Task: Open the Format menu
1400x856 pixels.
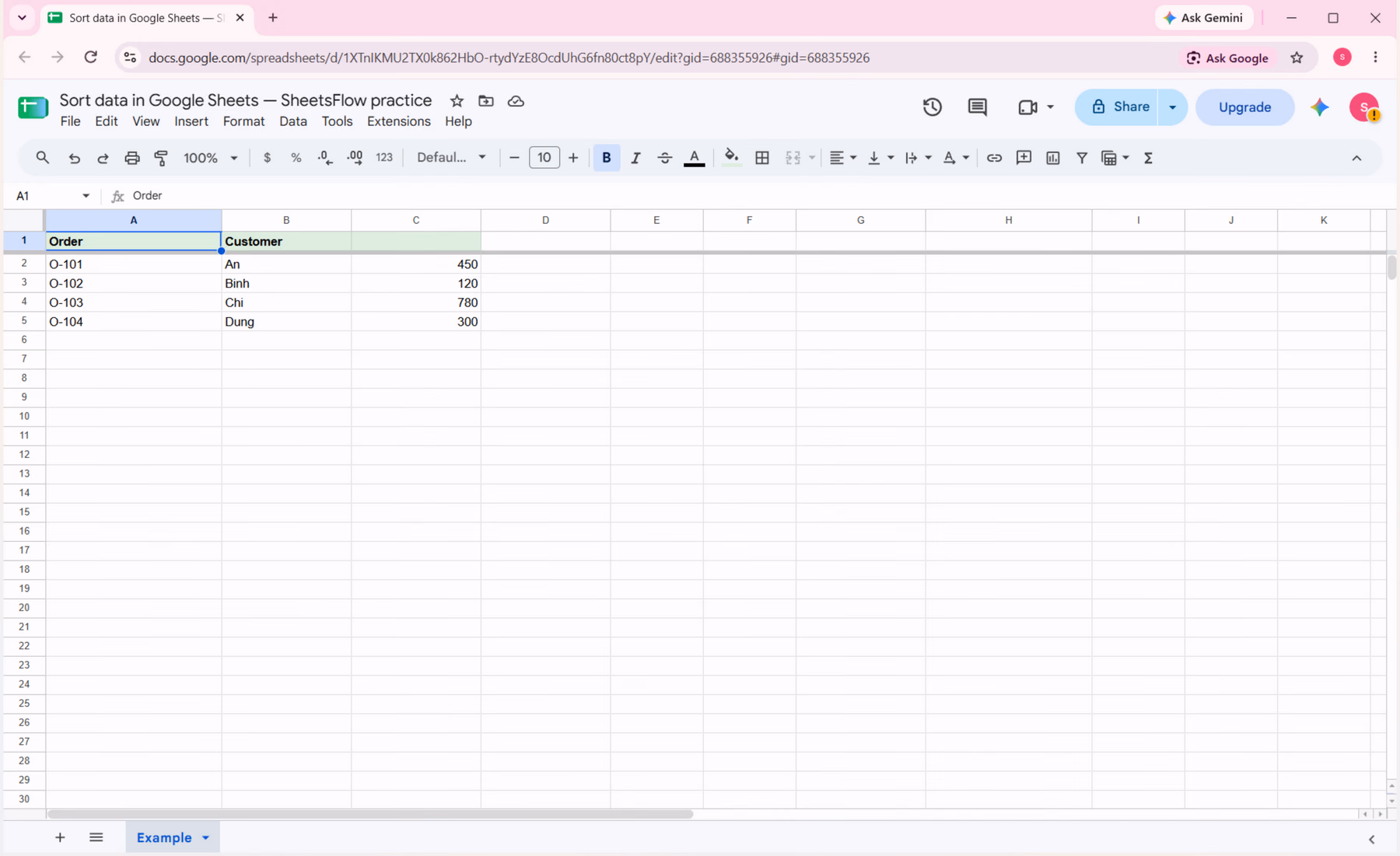Action: tap(243, 121)
